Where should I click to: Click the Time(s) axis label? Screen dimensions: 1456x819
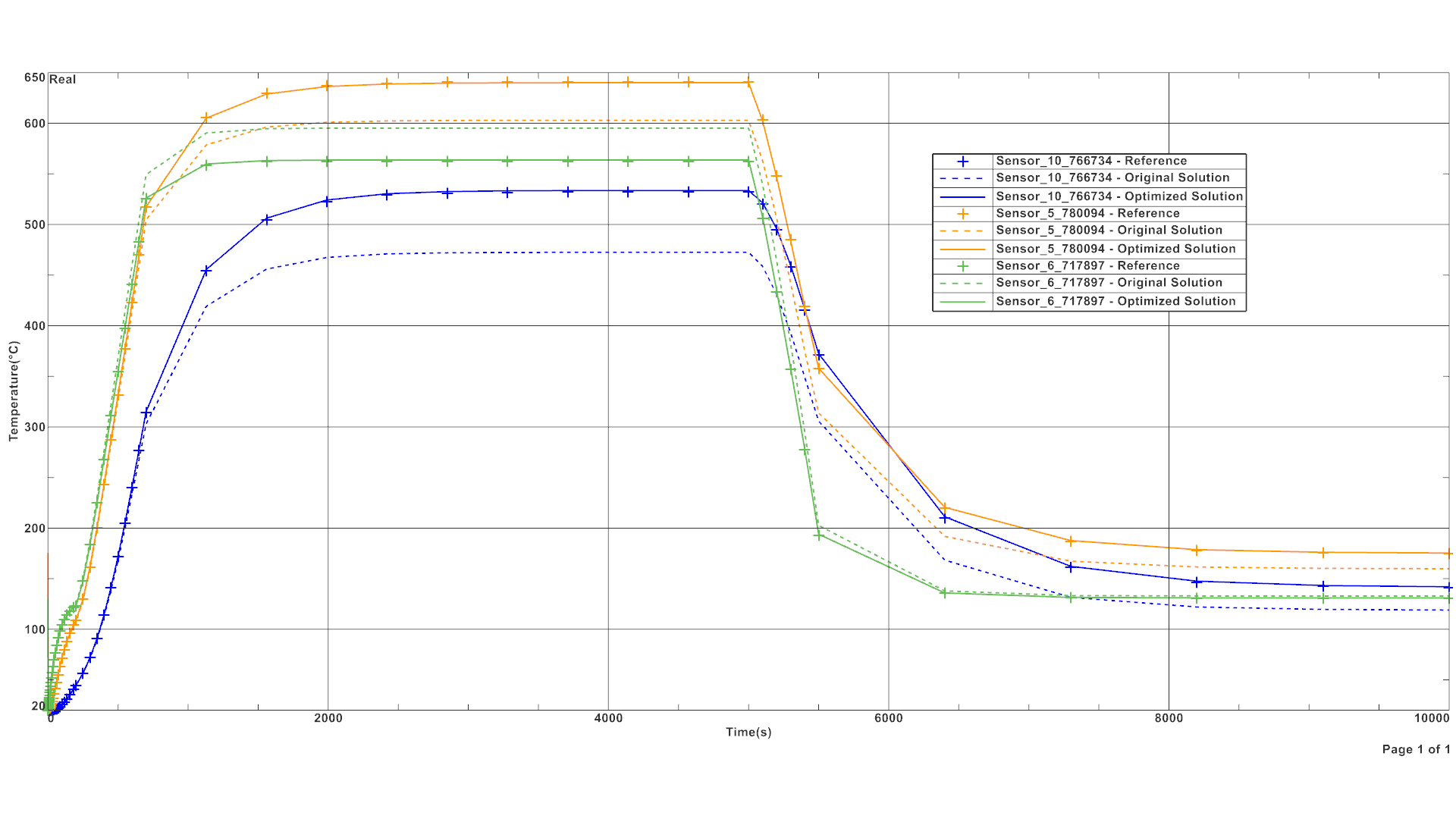pos(748,733)
